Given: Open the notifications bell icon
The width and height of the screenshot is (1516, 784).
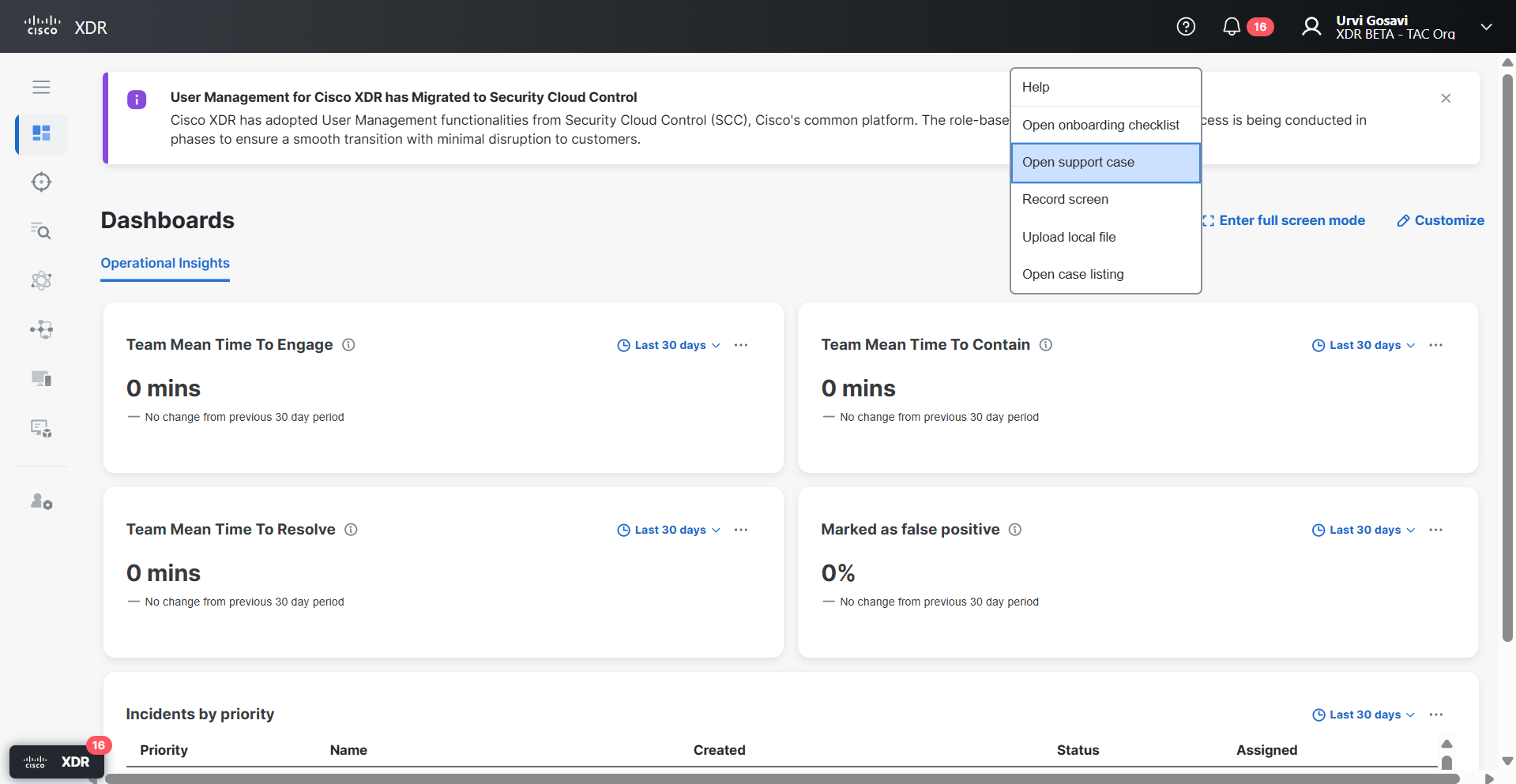Looking at the screenshot, I should coord(1232,26).
